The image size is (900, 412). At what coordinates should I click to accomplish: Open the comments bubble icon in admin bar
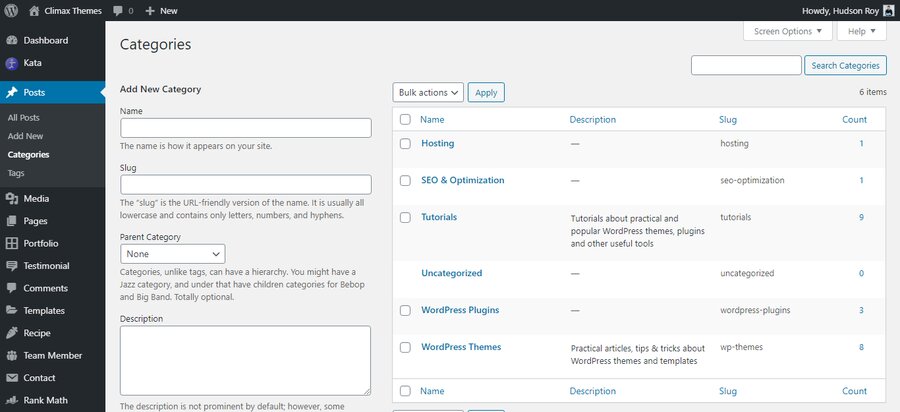click(118, 11)
